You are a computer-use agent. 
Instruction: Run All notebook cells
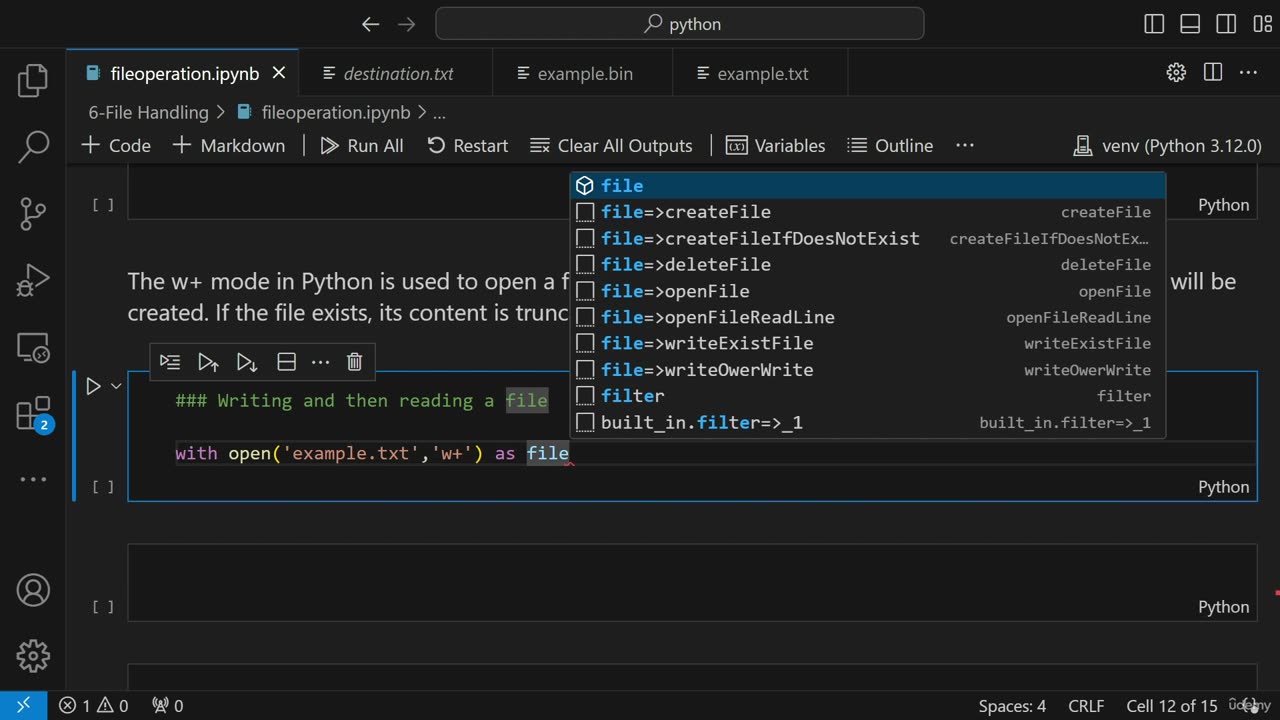click(x=362, y=145)
